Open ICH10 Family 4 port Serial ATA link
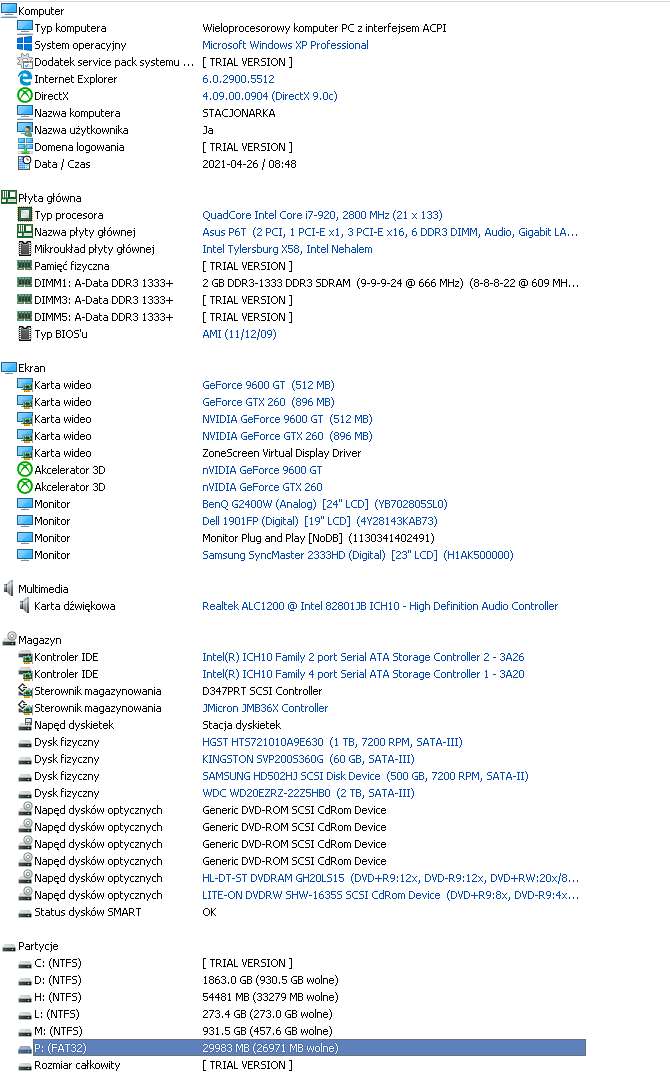This screenshot has height=1086, width=670. [x=363, y=674]
